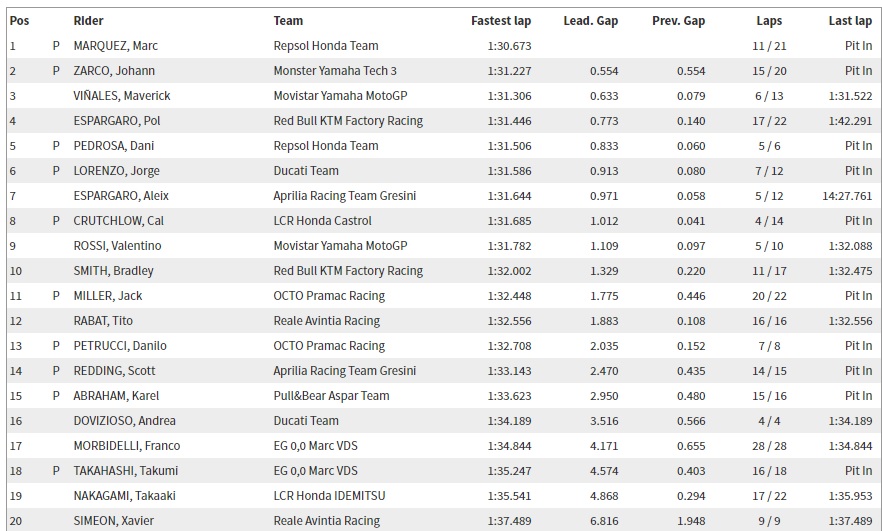
Task: Select Movistar Yamaha MotoGP team for VIÑALES
Action: point(340,96)
